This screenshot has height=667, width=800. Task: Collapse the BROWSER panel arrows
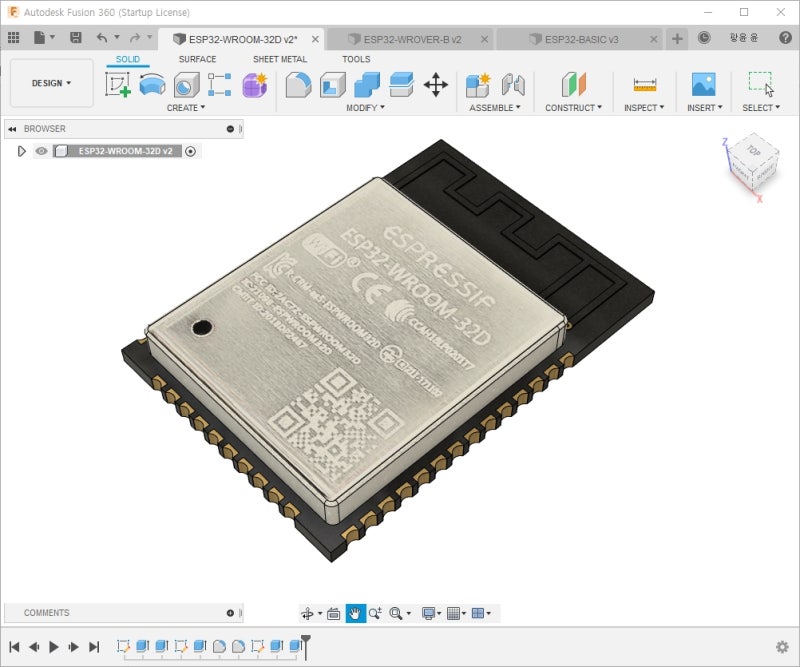tap(12, 129)
